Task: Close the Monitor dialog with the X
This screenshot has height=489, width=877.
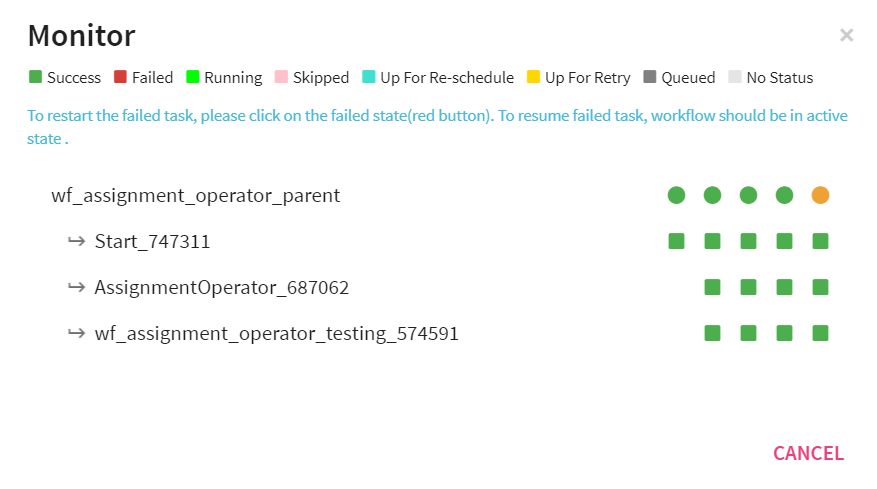Action: click(x=846, y=36)
